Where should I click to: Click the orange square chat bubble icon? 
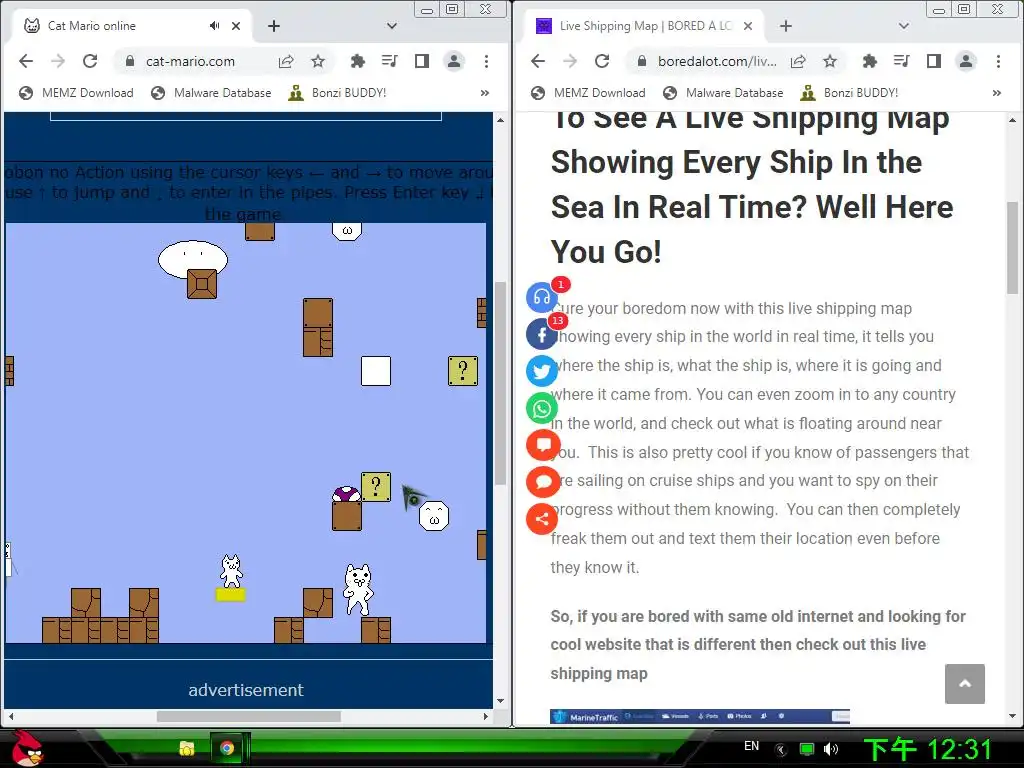point(542,445)
